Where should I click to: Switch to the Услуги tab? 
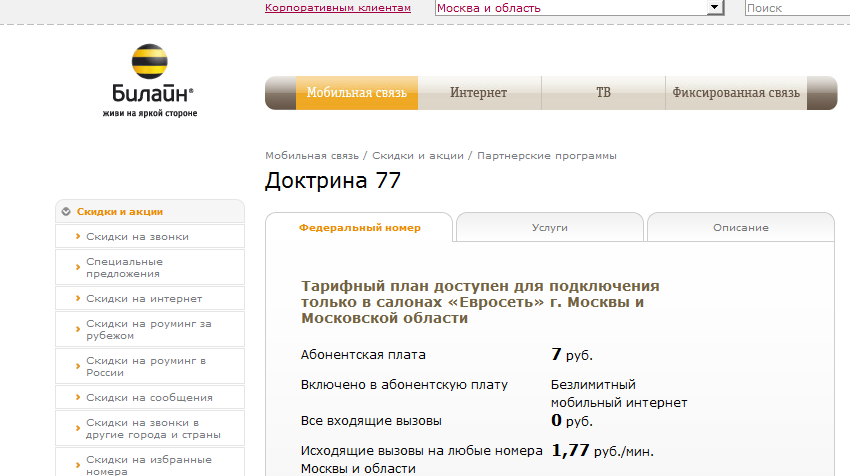pyautogui.click(x=550, y=228)
